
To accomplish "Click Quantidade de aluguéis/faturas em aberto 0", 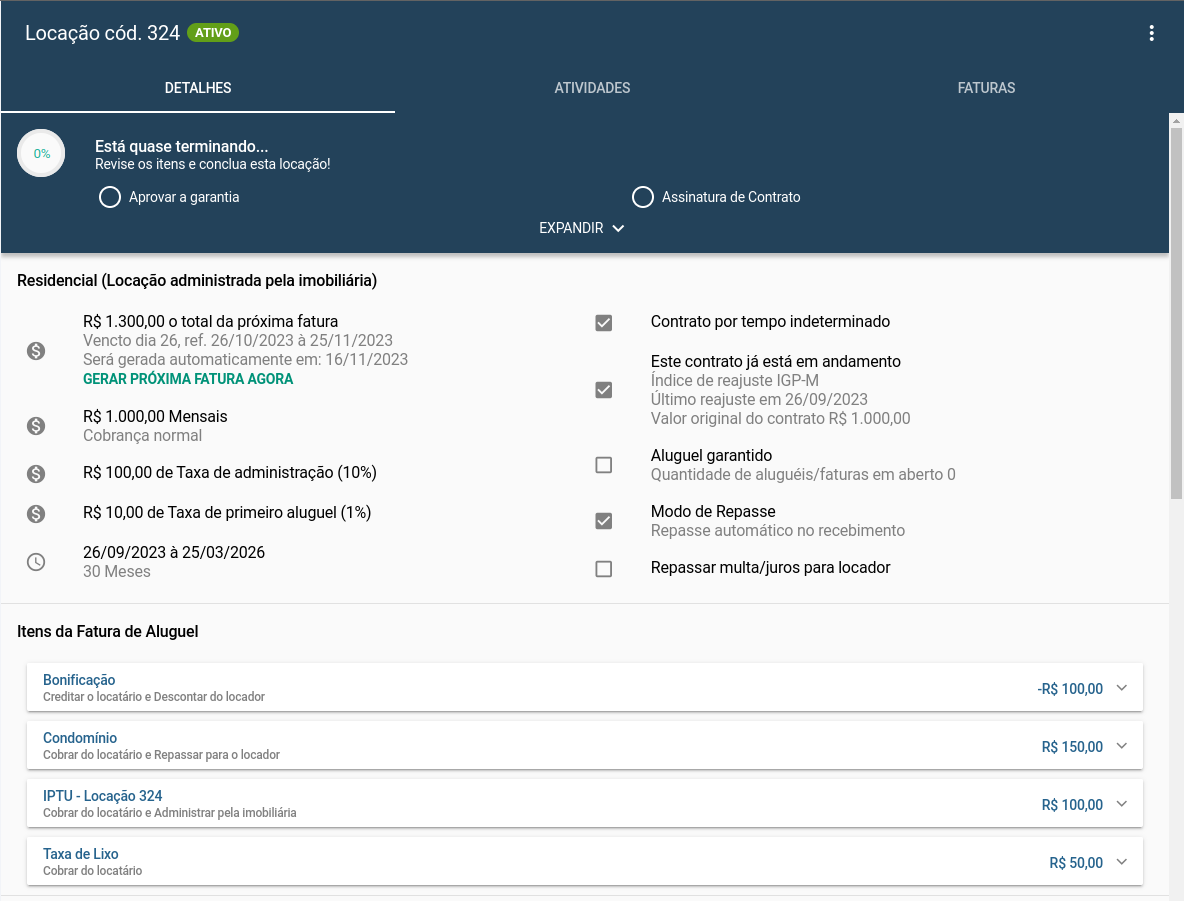I will [803, 475].
